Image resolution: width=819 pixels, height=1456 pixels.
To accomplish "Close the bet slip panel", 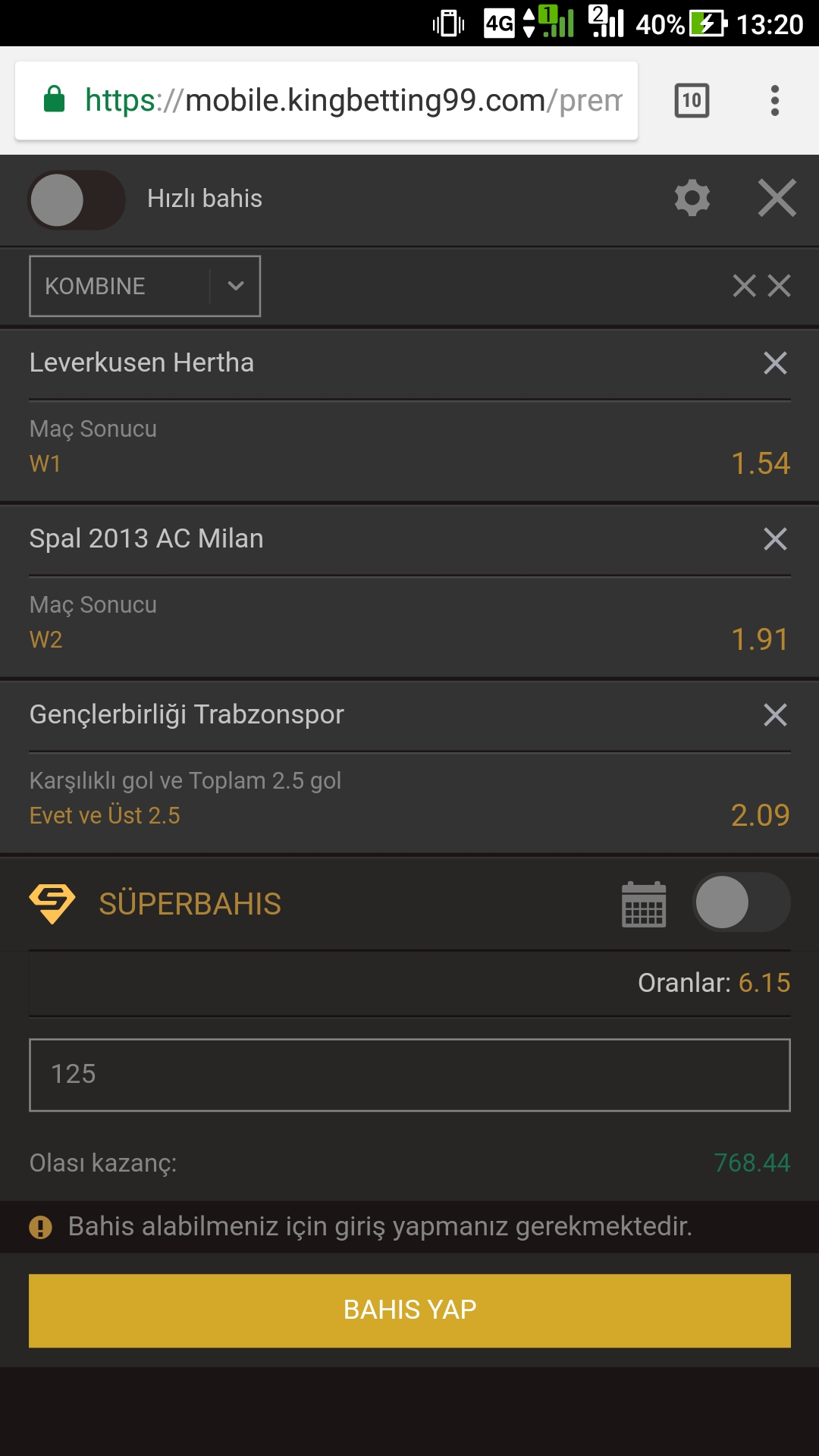I will (x=777, y=199).
